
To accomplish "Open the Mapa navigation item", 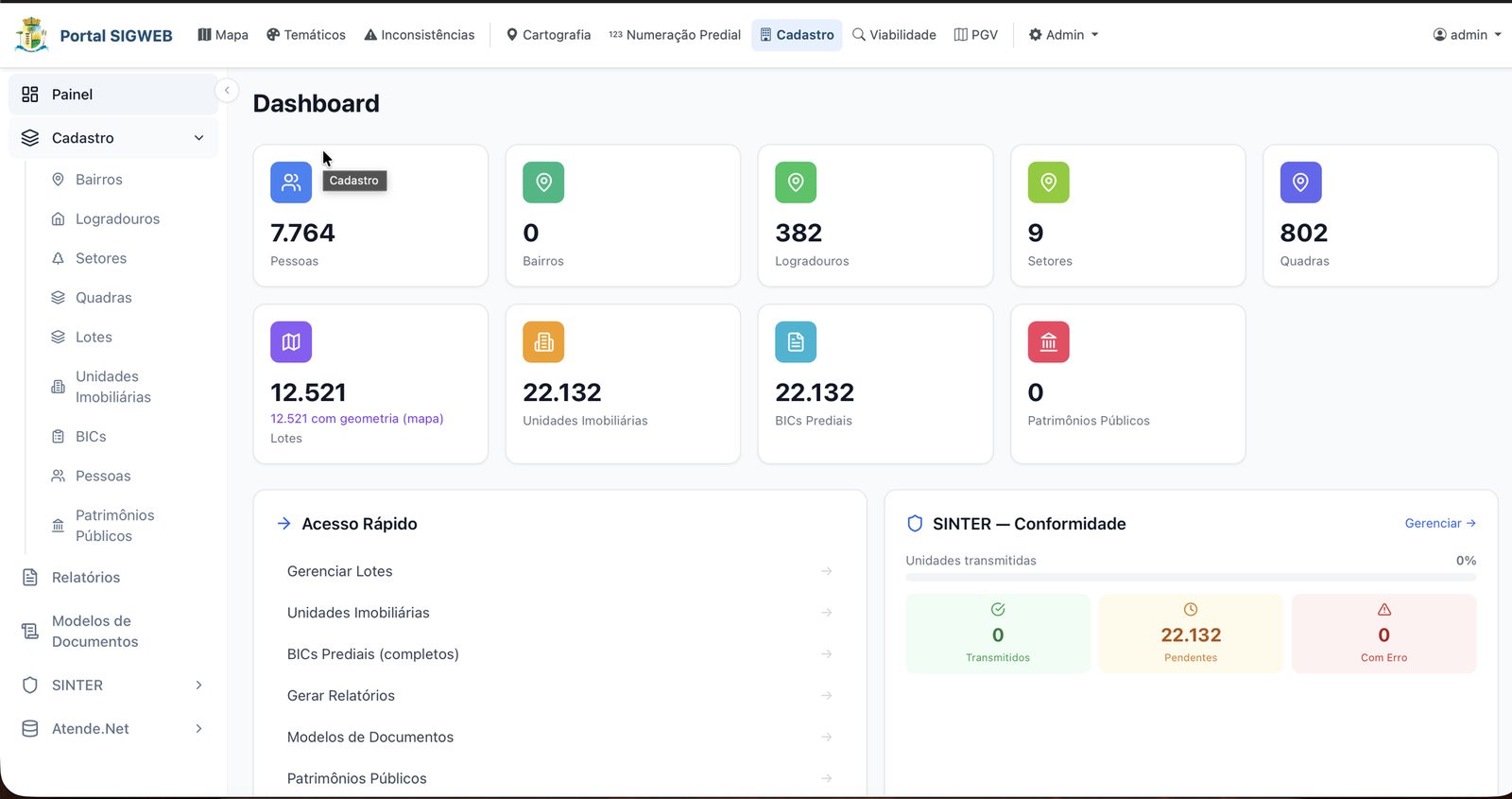I will (223, 35).
